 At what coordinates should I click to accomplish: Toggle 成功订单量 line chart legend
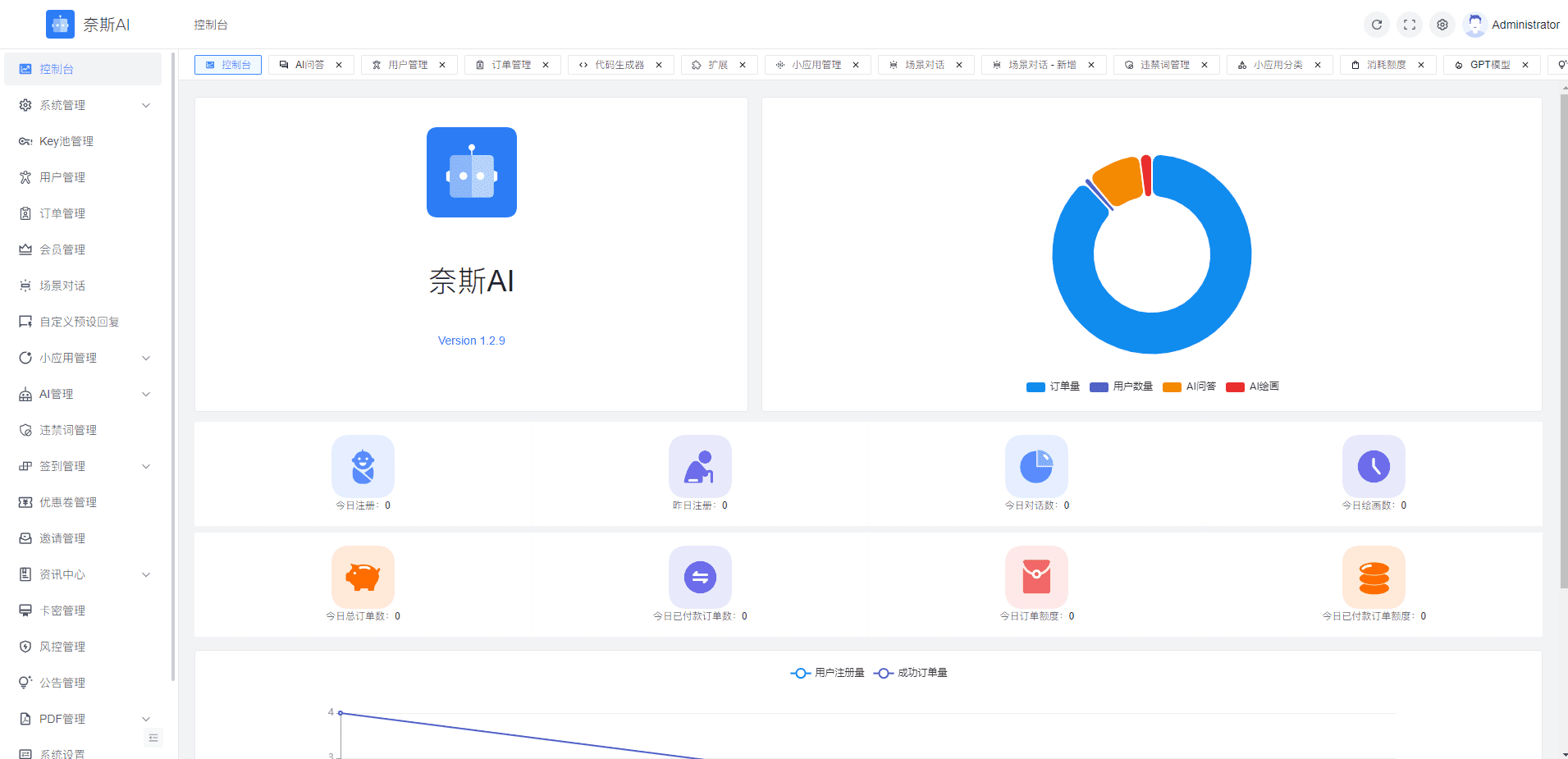point(911,673)
